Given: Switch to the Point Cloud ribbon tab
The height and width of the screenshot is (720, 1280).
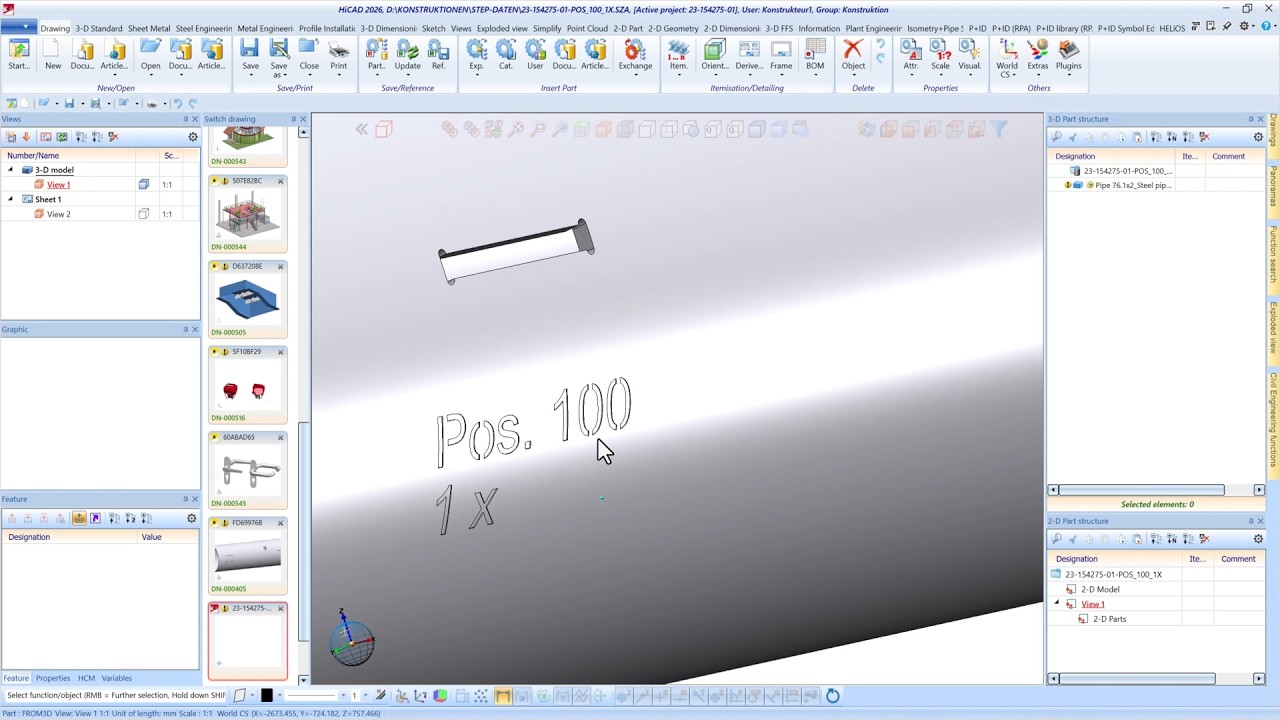Looking at the screenshot, I should 587,28.
